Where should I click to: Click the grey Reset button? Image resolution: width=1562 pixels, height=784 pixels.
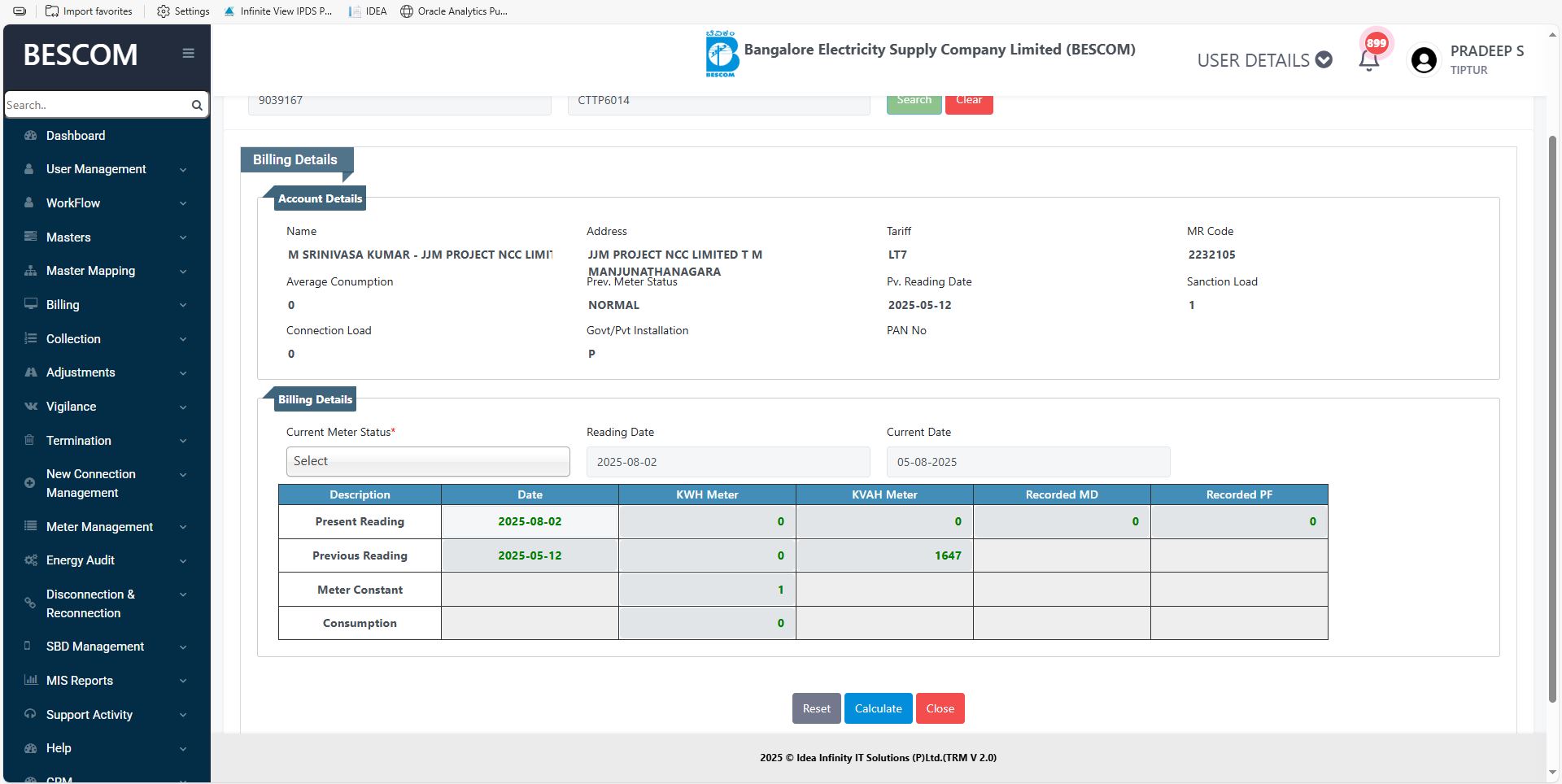(816, 708)
